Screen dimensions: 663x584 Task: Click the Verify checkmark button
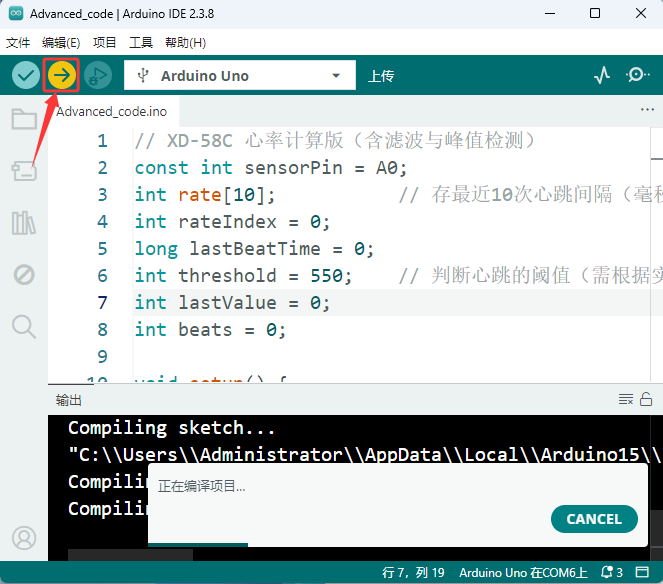coord(26,75)
